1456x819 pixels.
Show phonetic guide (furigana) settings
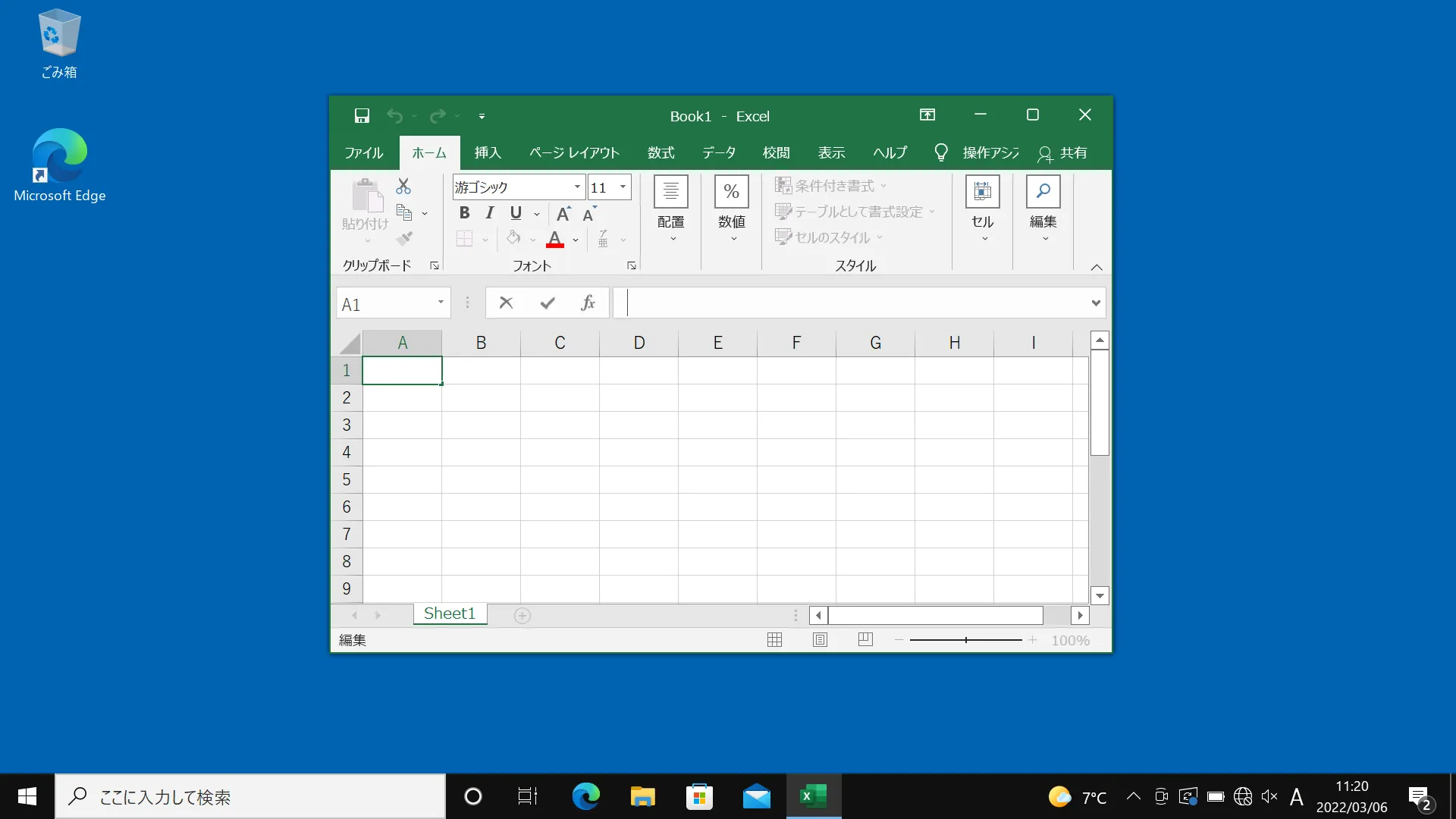pyautogui.click(x=604, y=239)
